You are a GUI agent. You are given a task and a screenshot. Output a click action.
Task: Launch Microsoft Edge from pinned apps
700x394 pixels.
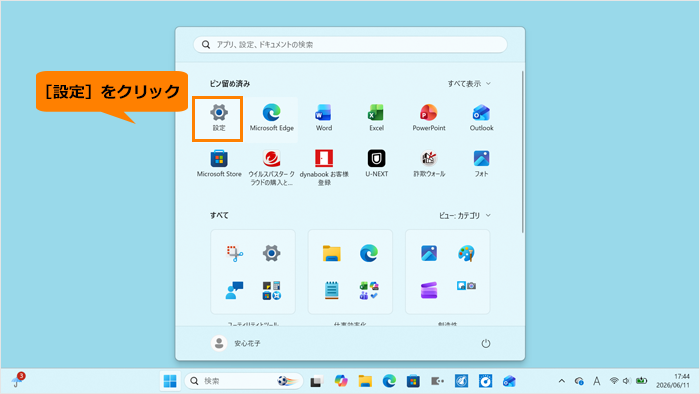click(x=271, y=118)
